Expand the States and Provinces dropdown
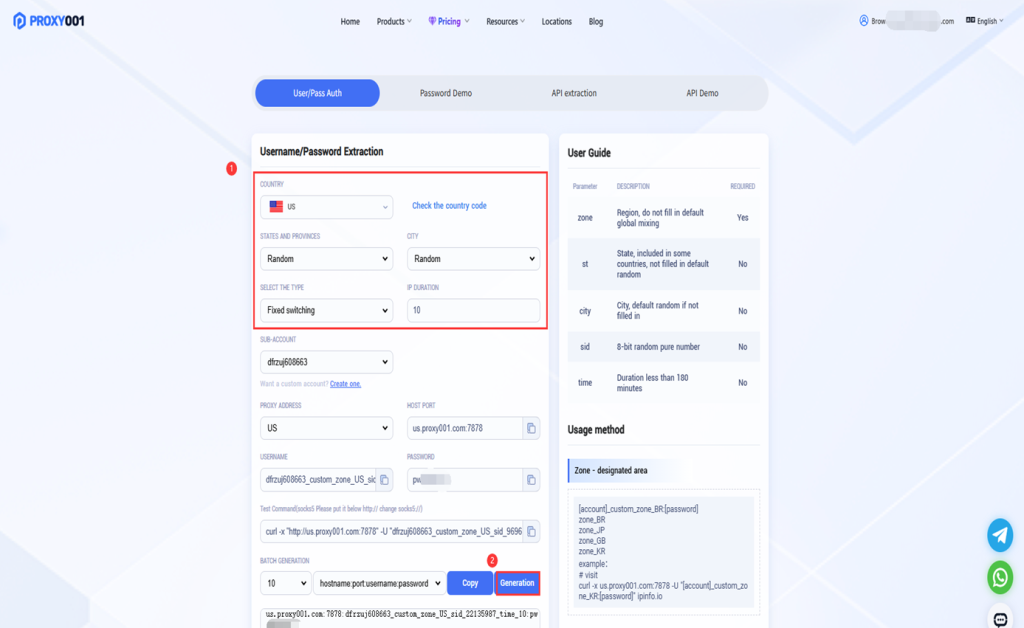Screen dimensions: 1024x628 (x=326, y=259)
